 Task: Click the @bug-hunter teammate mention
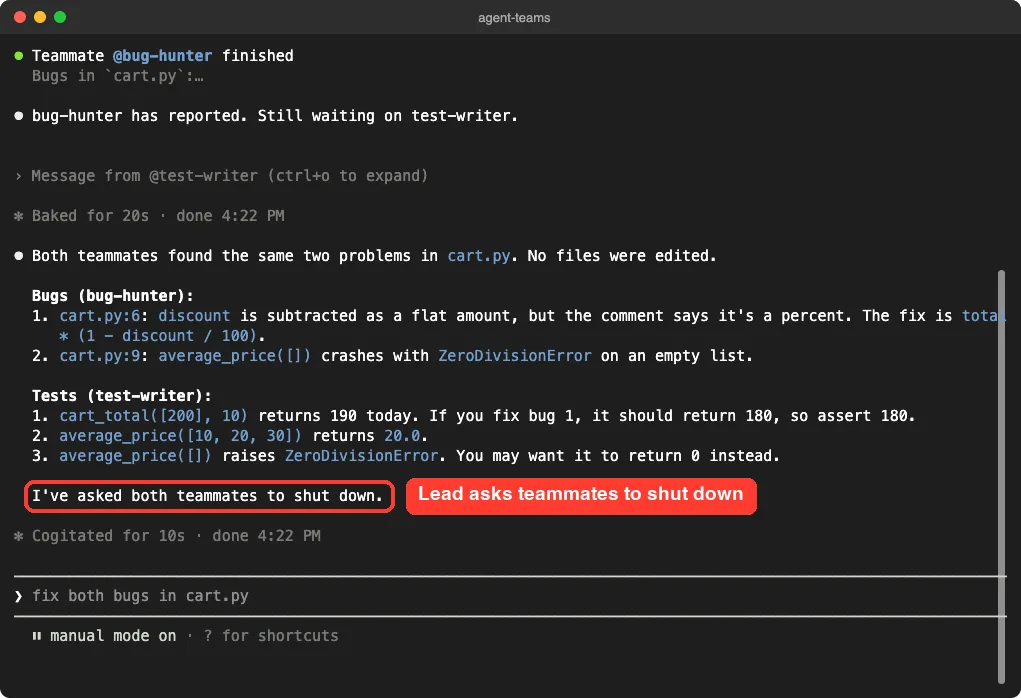163,56
